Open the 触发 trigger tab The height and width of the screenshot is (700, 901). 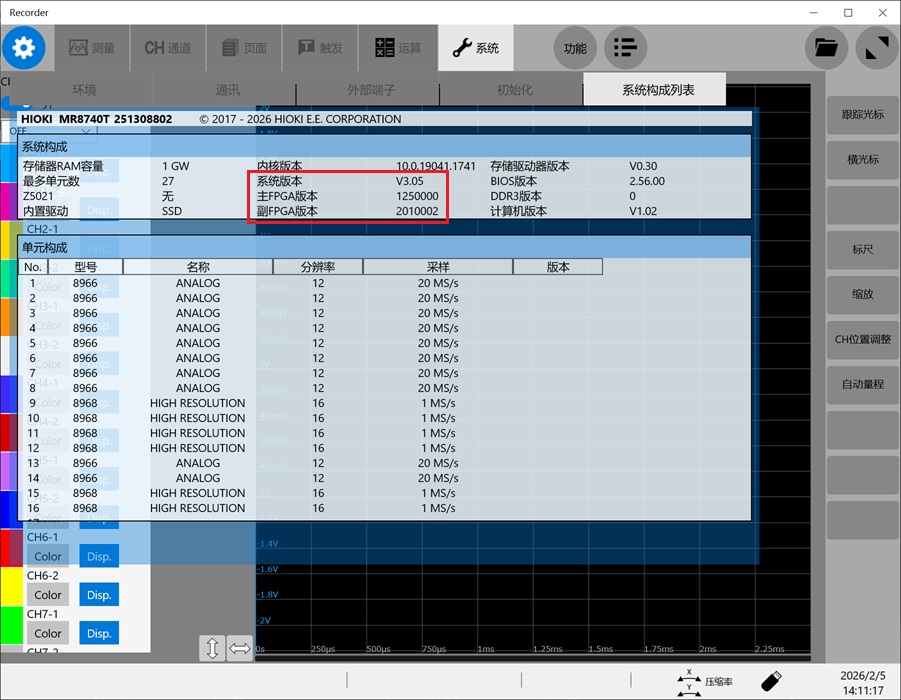[320, 48]
